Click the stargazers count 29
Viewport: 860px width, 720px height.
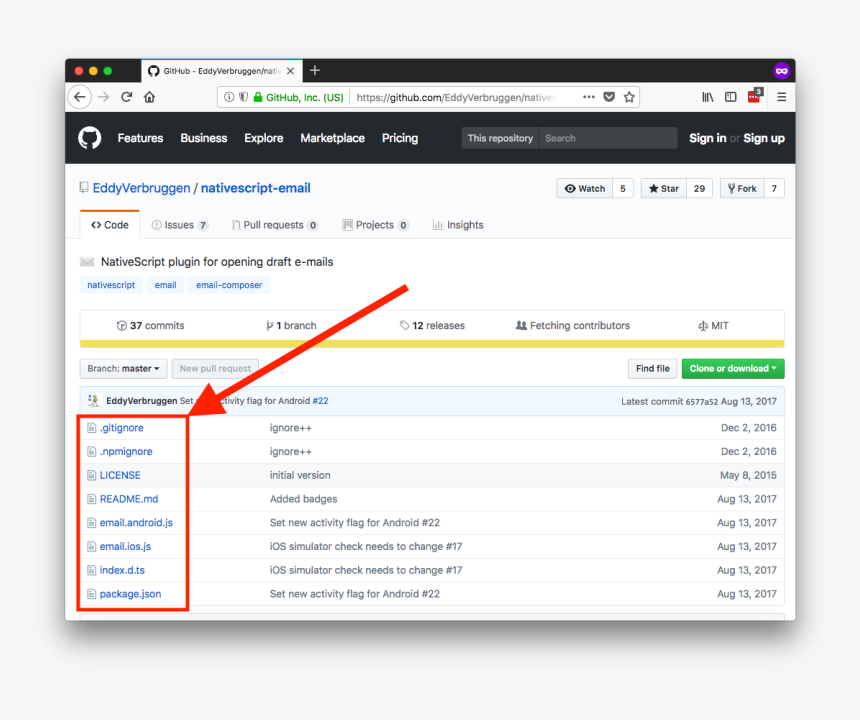click(699, 189)
